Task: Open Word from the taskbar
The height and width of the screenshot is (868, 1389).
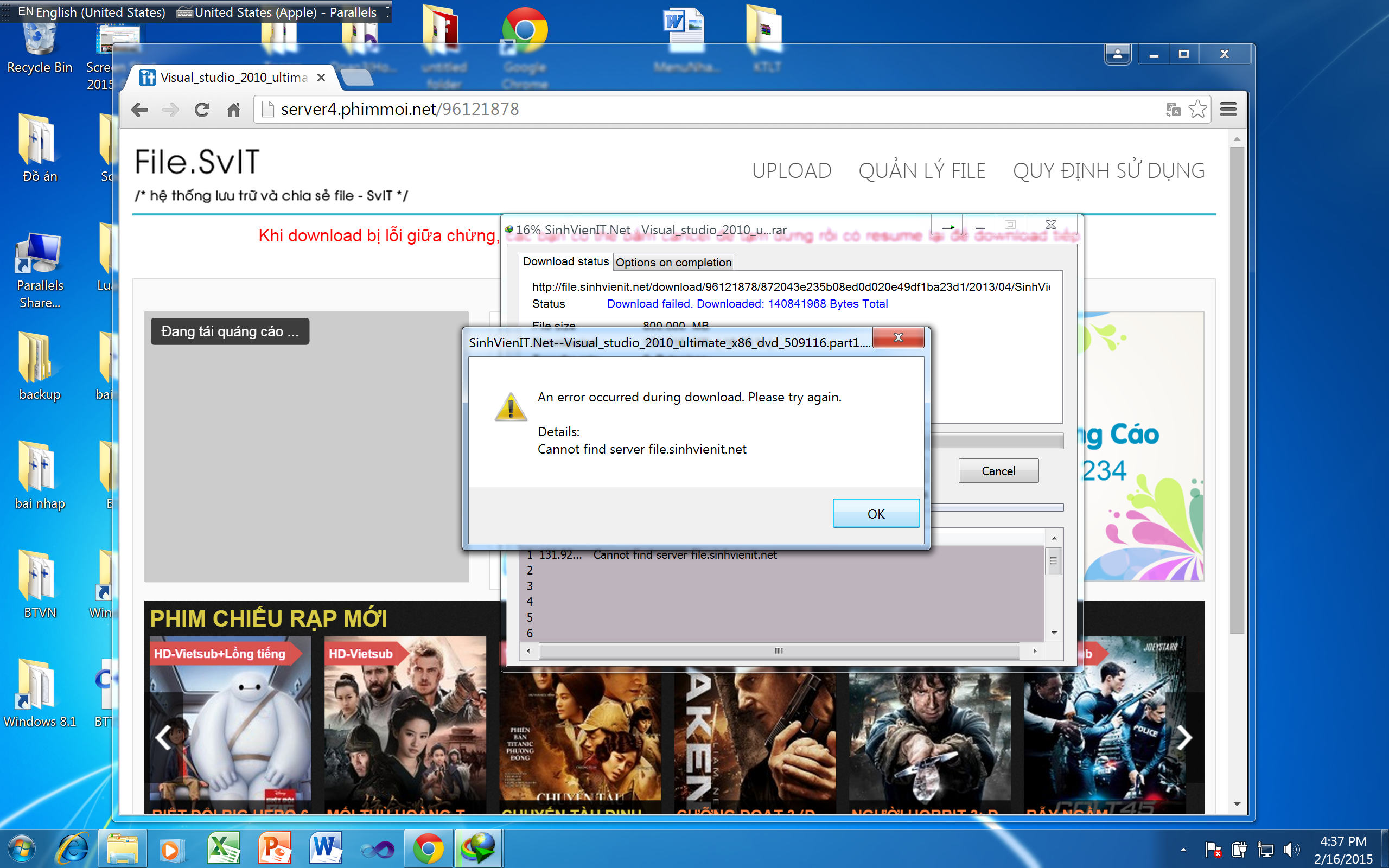Action: click(x=326, y=848)
